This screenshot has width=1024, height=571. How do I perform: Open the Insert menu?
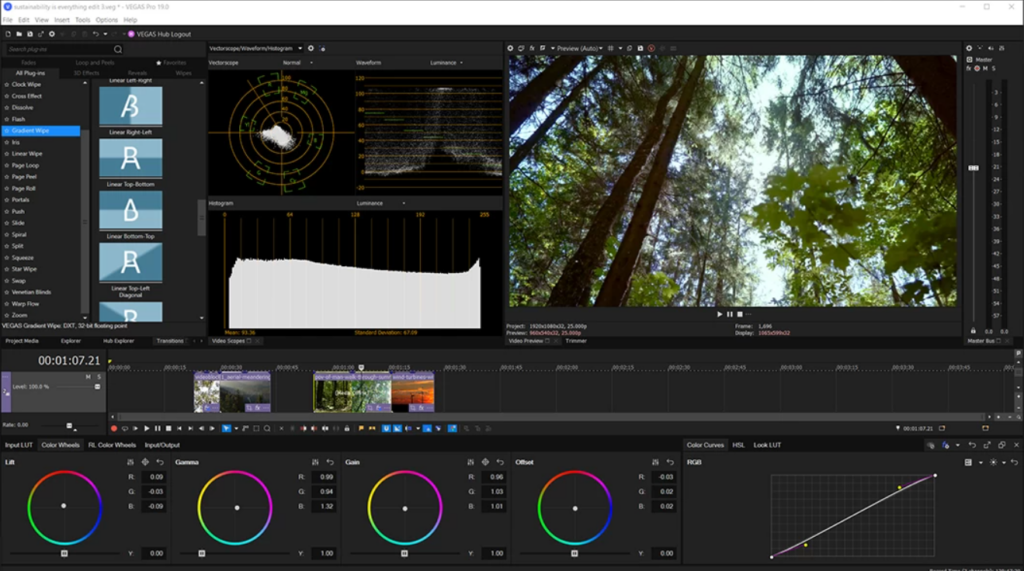(x=63, y=20)
